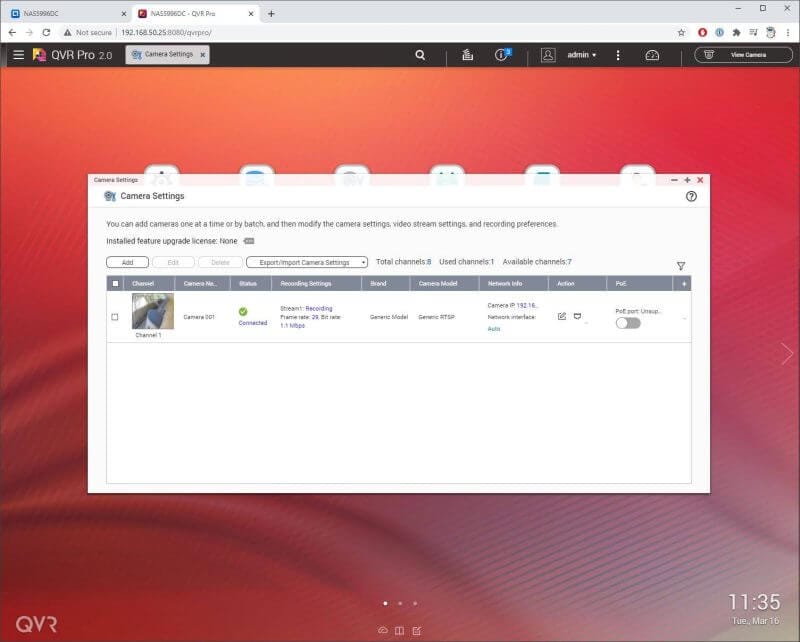The height and width of the screenshot is (642, 800).
Task: Click the filter funnel icon above table
Action: pos(681,266)
